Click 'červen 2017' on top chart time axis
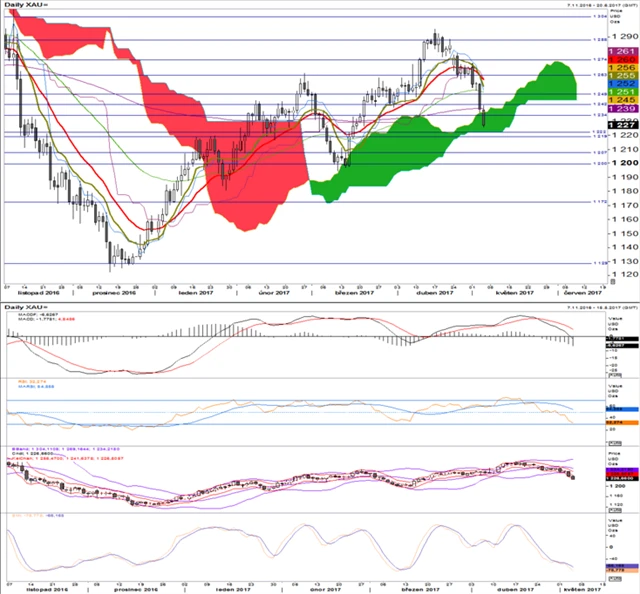640x594 pixels. point(582,293)
